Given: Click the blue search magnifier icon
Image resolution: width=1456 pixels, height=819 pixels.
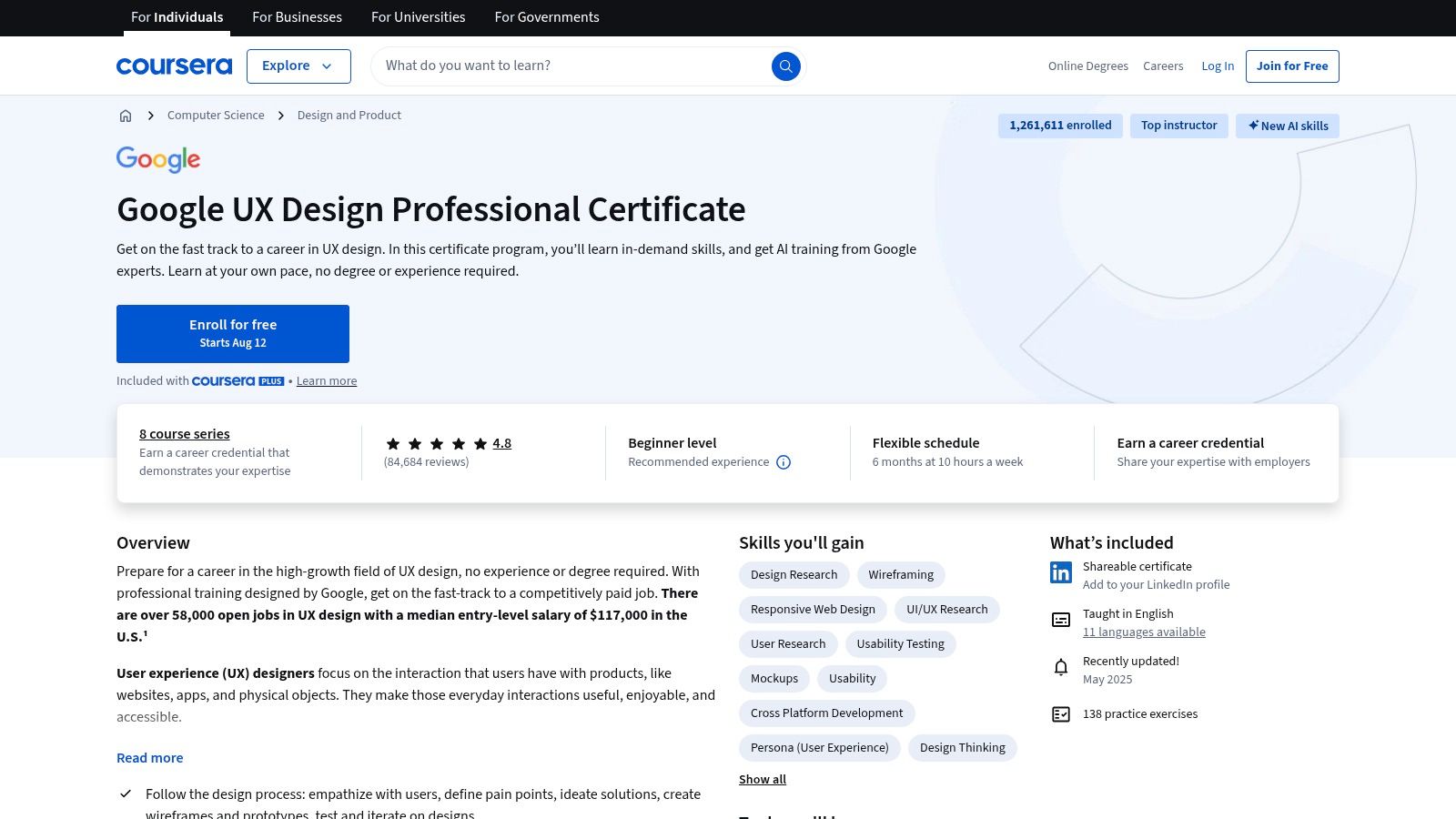Looking at the screenshot, I should tap(786, 66).
